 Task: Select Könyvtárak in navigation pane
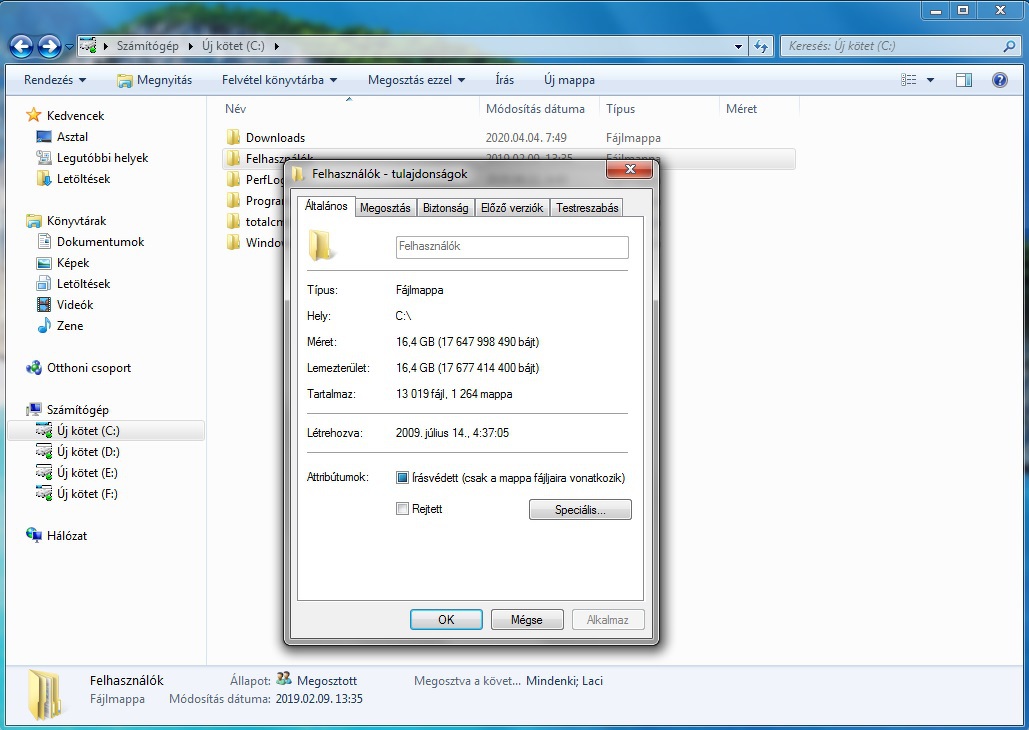coord(76,221)
